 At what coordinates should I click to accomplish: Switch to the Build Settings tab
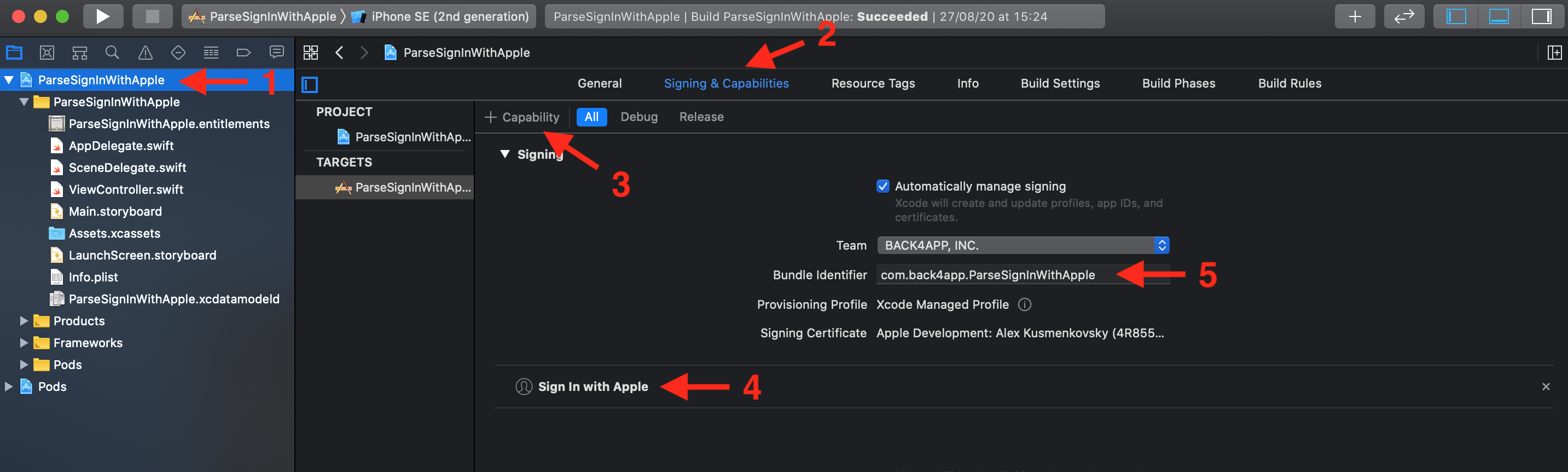click(x=1060, y=83)
